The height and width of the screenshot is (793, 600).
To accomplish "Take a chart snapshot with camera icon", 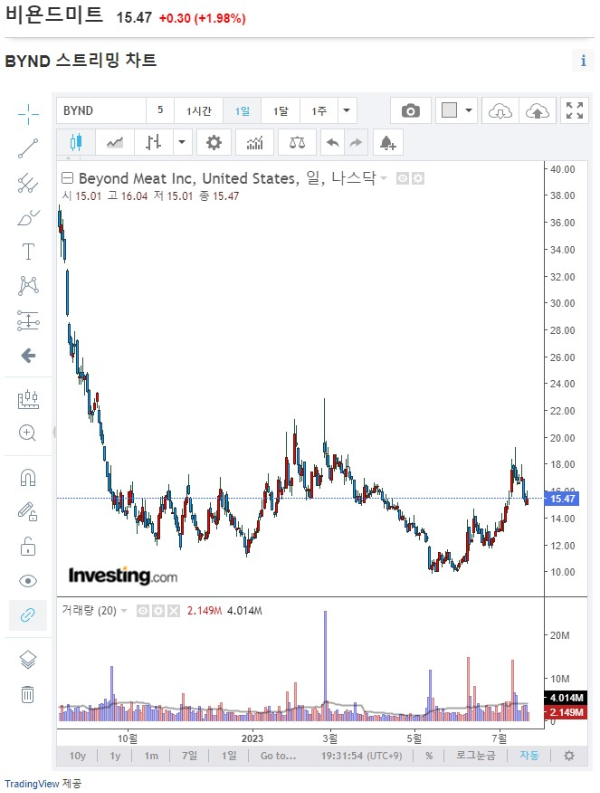I will pyautogui.click(x=410, y=111).
